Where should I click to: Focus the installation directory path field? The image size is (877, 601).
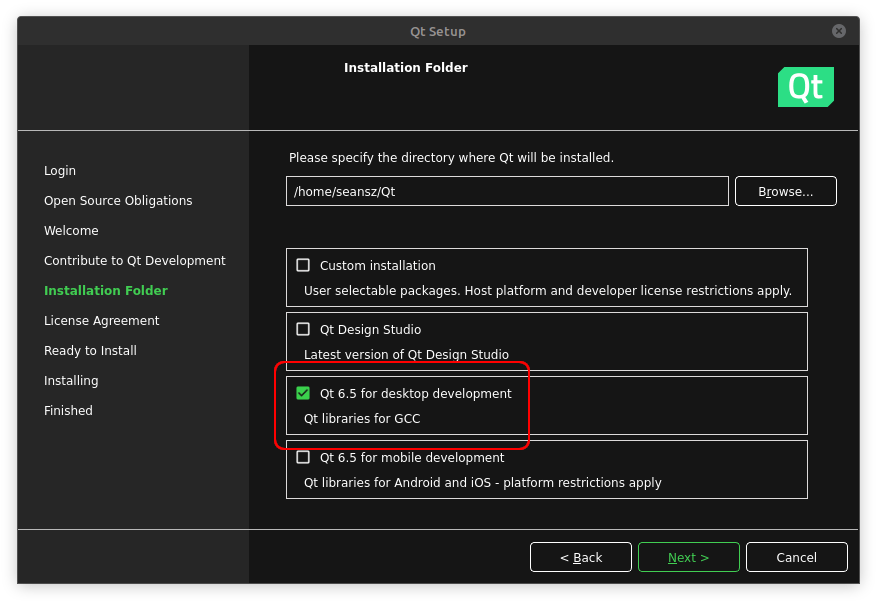pyautogui.click(x=507, y=191)
